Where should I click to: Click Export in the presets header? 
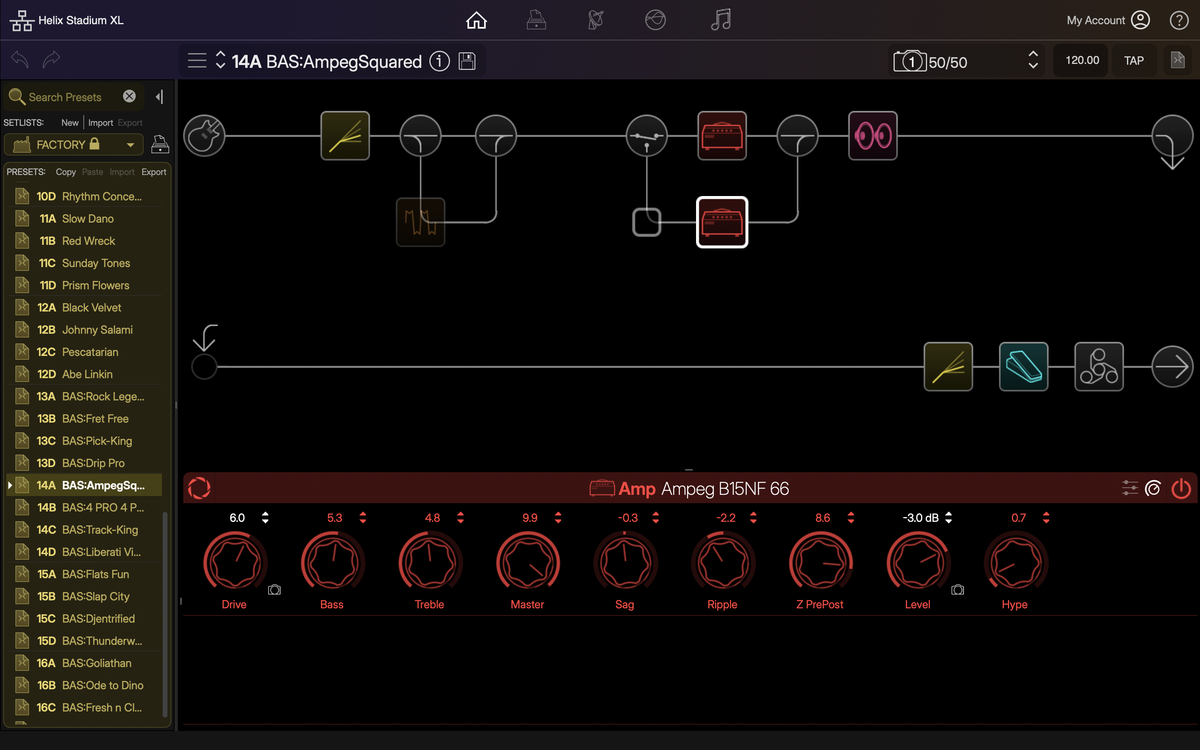pyautogui.click(x=153, y=172)
